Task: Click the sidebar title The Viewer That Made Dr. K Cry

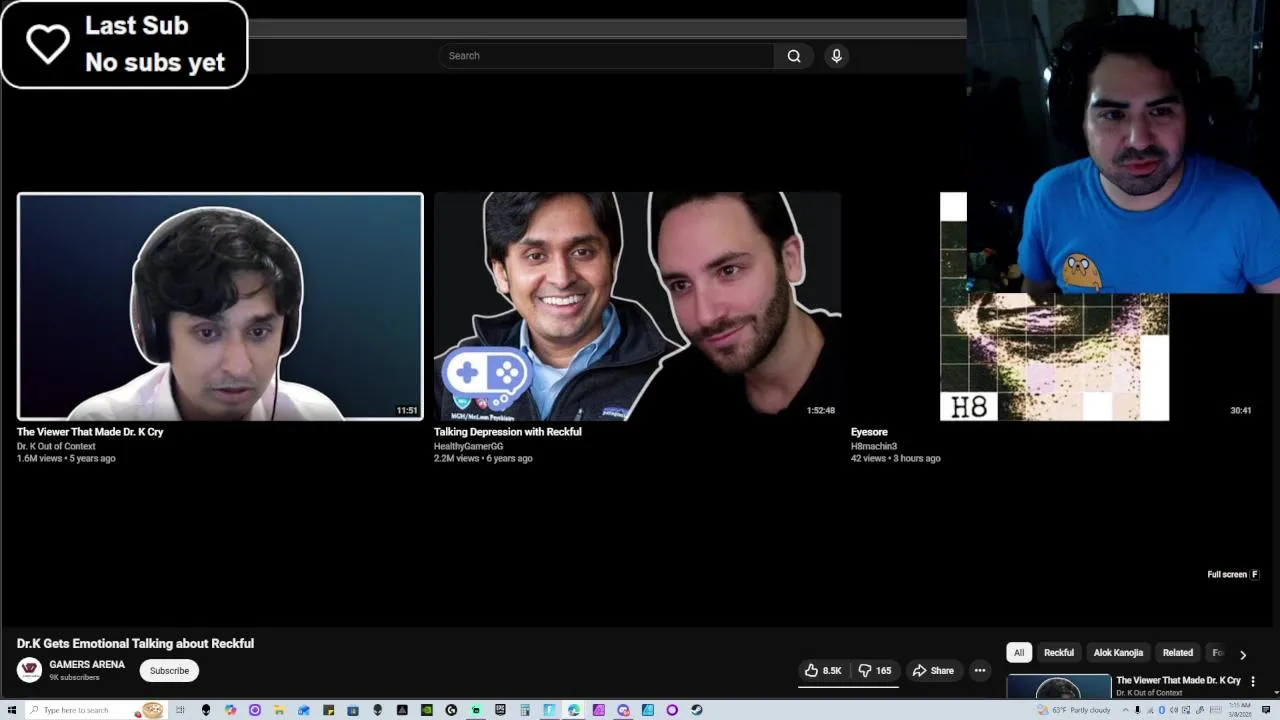Action: (x=1178, y=680)
